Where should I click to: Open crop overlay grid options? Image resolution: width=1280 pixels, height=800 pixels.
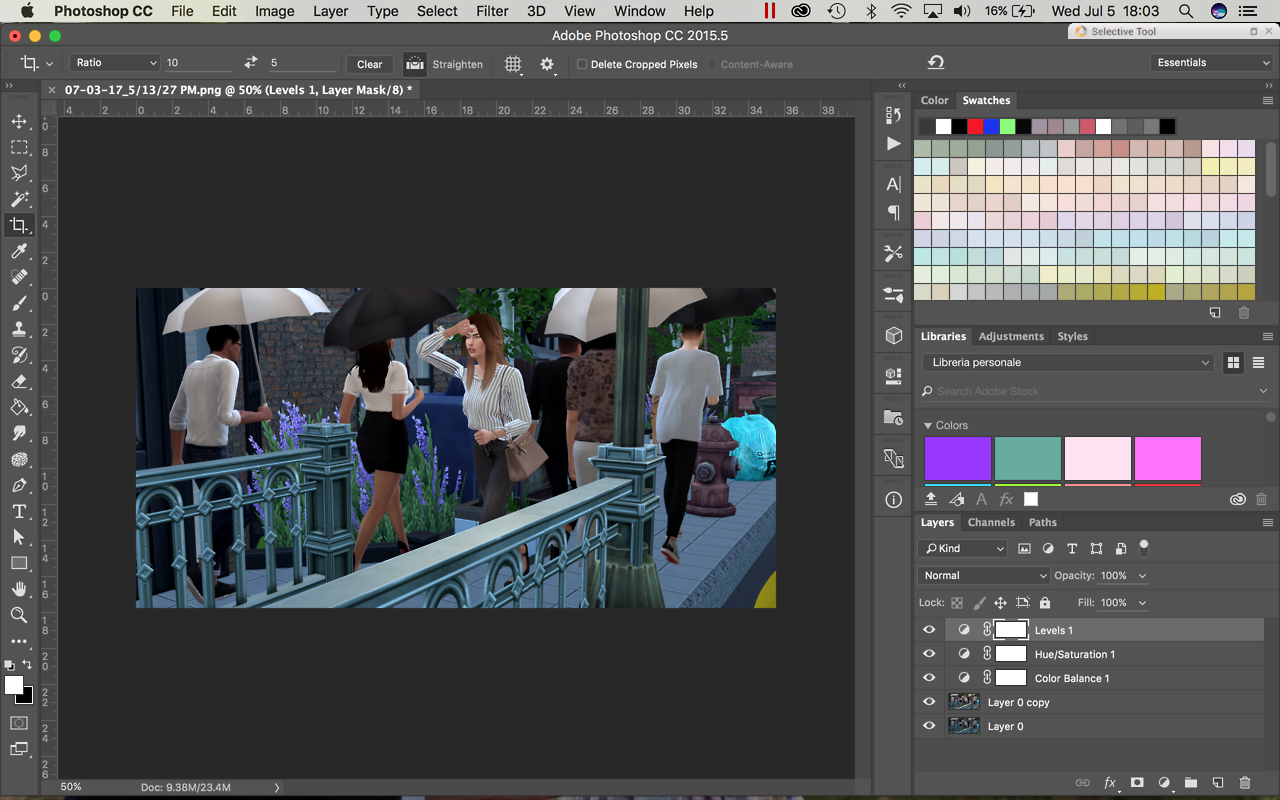tap(513, 64)
